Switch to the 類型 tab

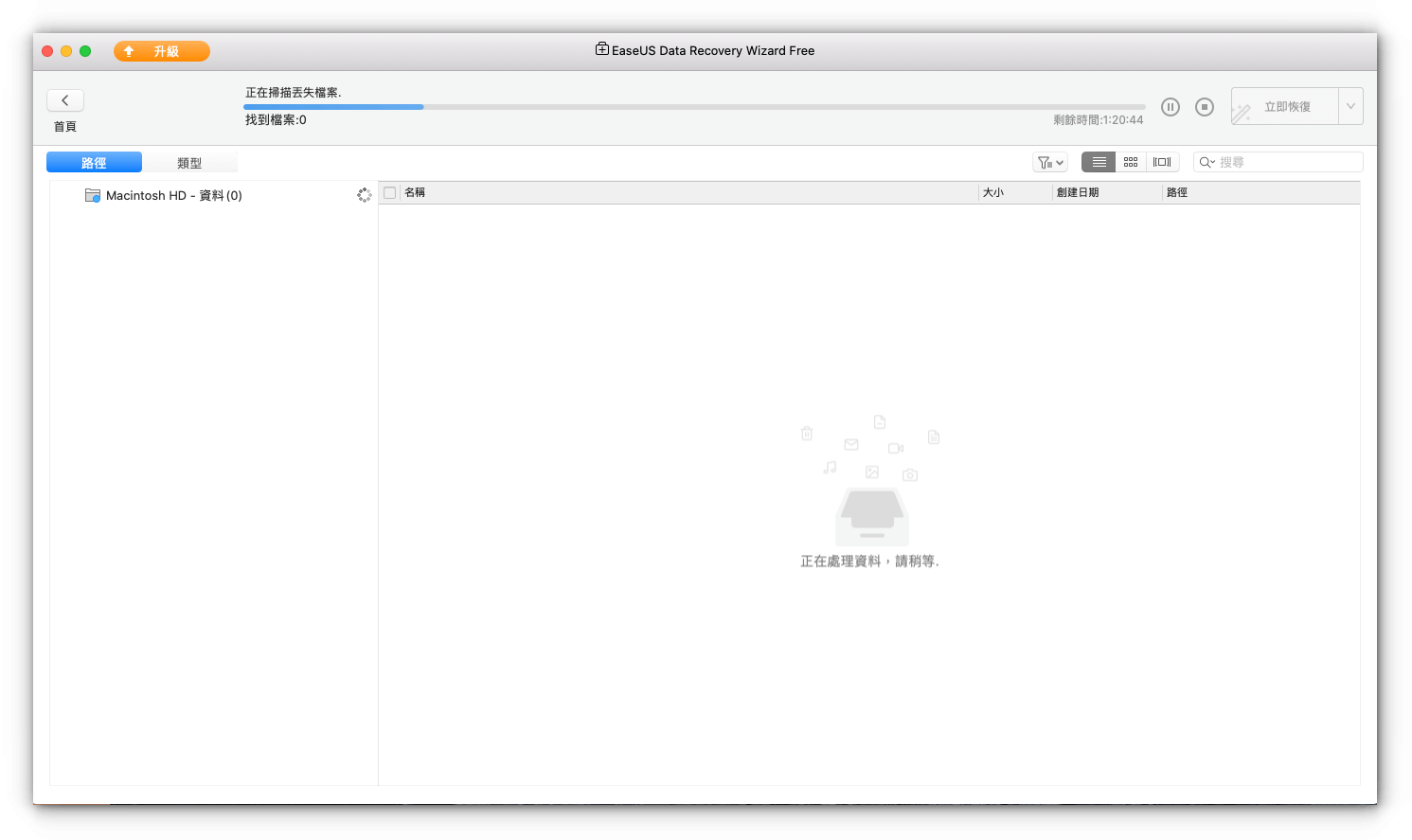pos(189,163)
